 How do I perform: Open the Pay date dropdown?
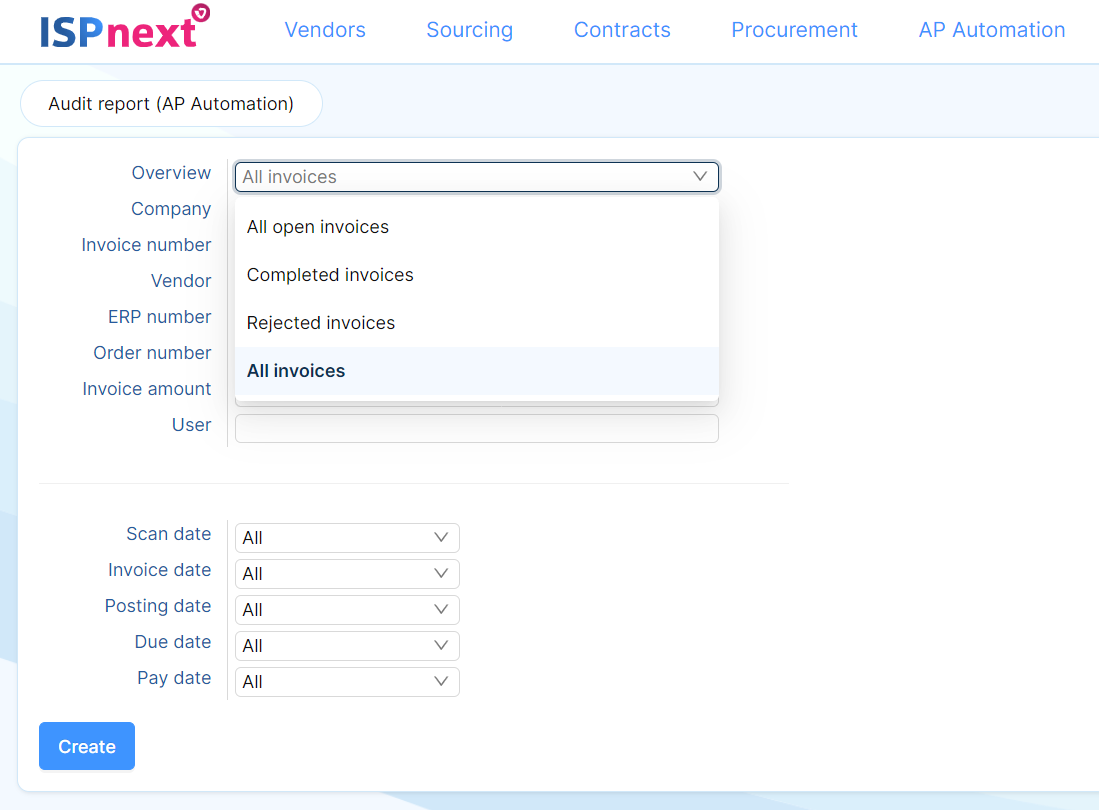347,682
